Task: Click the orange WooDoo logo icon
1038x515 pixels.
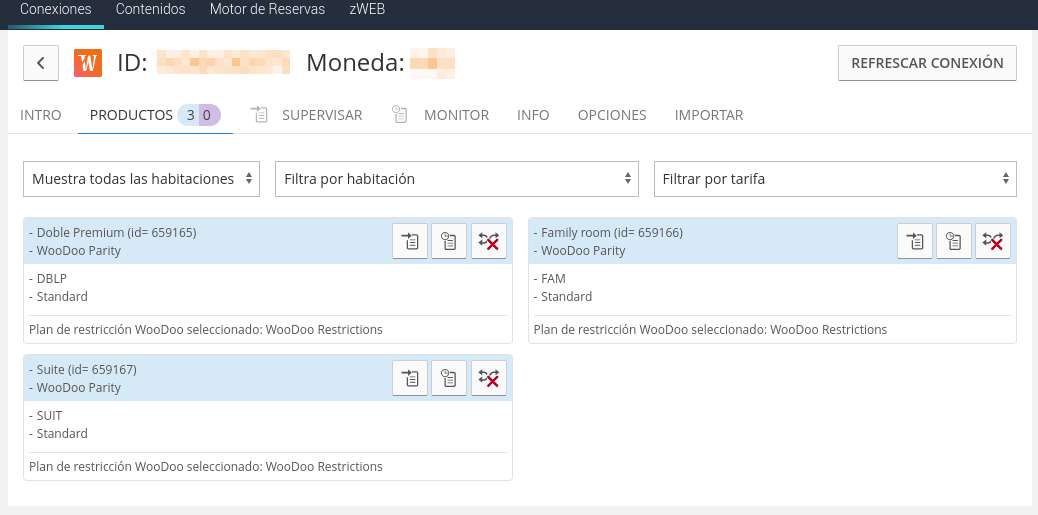Action: [88, 63]
